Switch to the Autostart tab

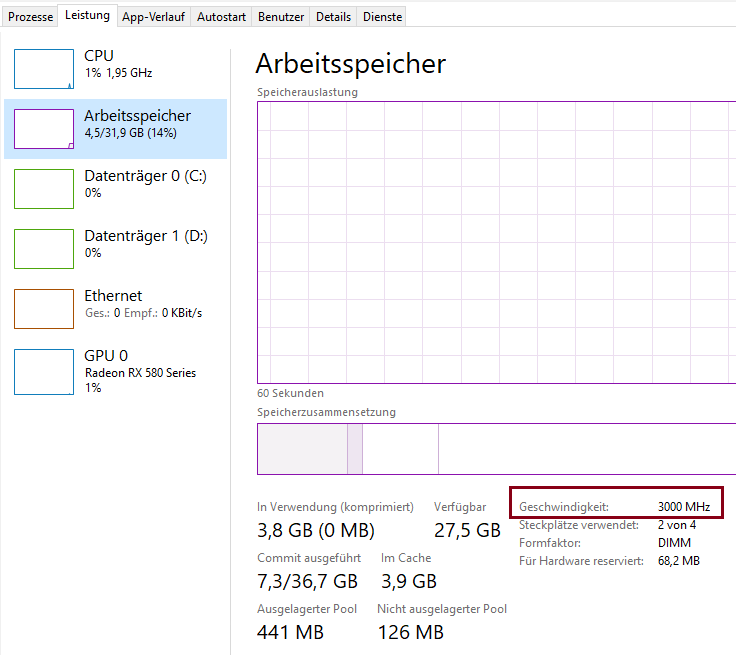pos(220,17)
